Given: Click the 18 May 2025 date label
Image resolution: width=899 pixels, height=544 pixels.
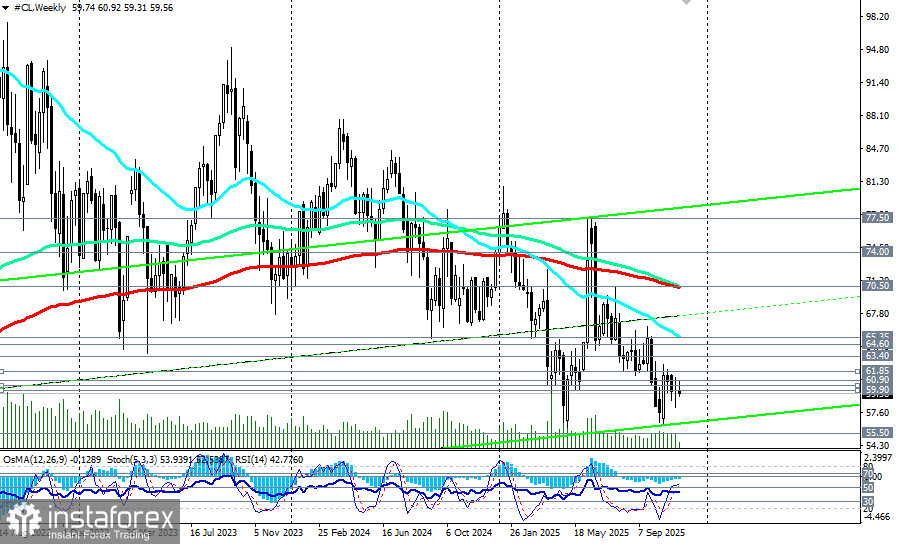Looking at the screenshot, I should point(599,533).
